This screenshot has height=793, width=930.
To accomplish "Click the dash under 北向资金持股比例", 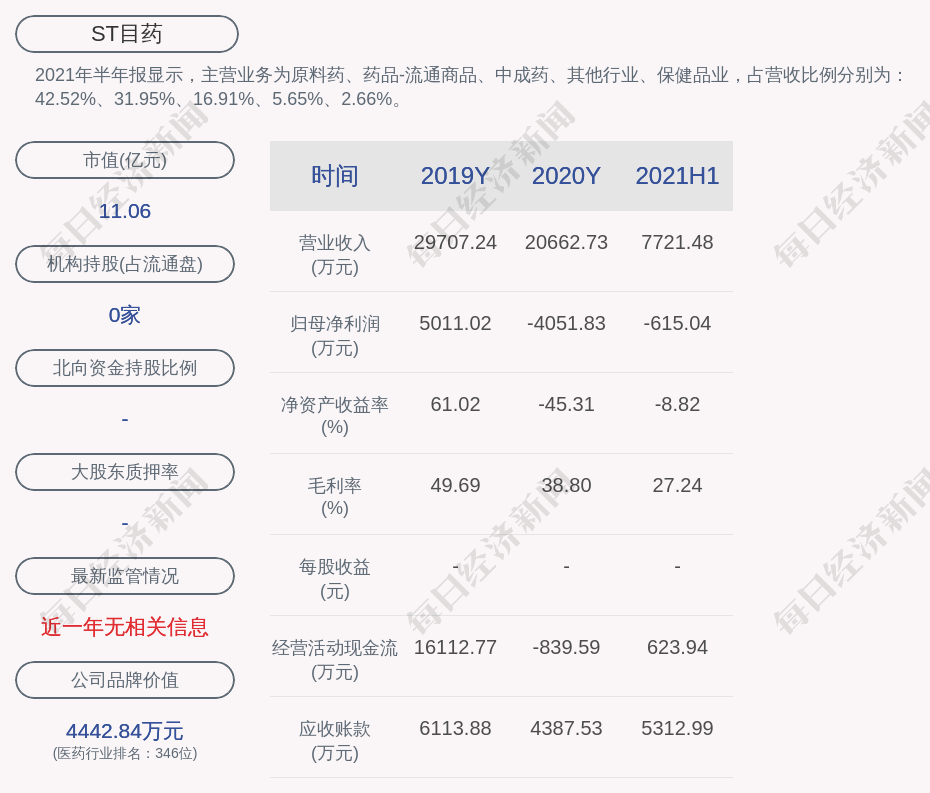I will coord(125,420).
